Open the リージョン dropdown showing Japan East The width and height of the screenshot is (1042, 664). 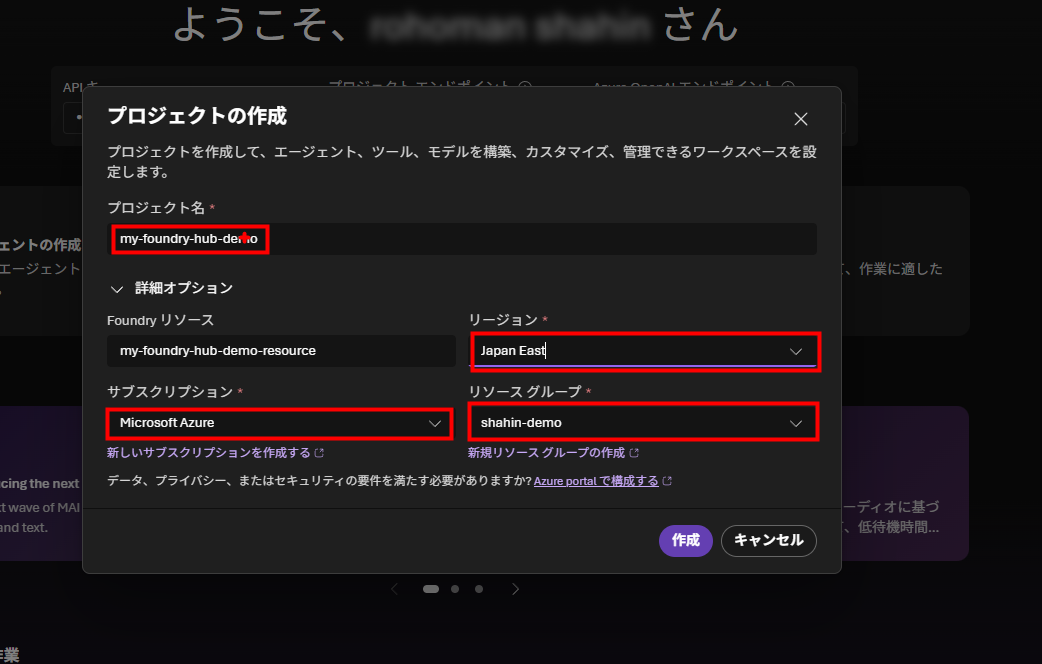click(x=644, y=351)
